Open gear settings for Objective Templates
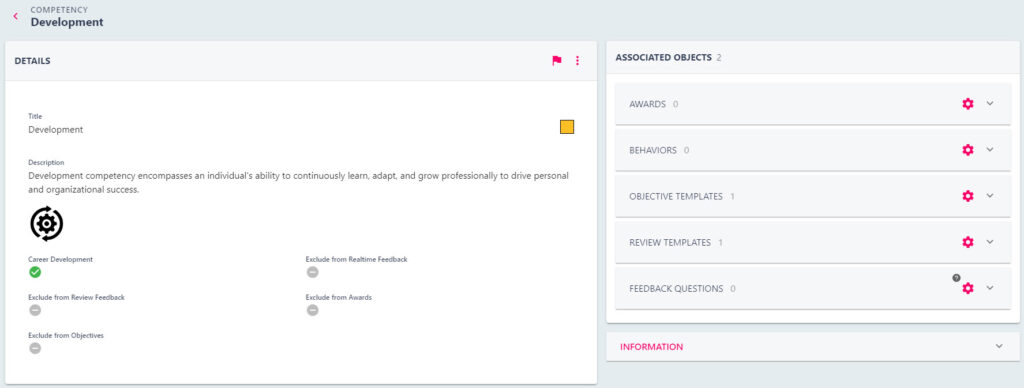Viewport: 1024px width, 388px height. tap(968, 196)
